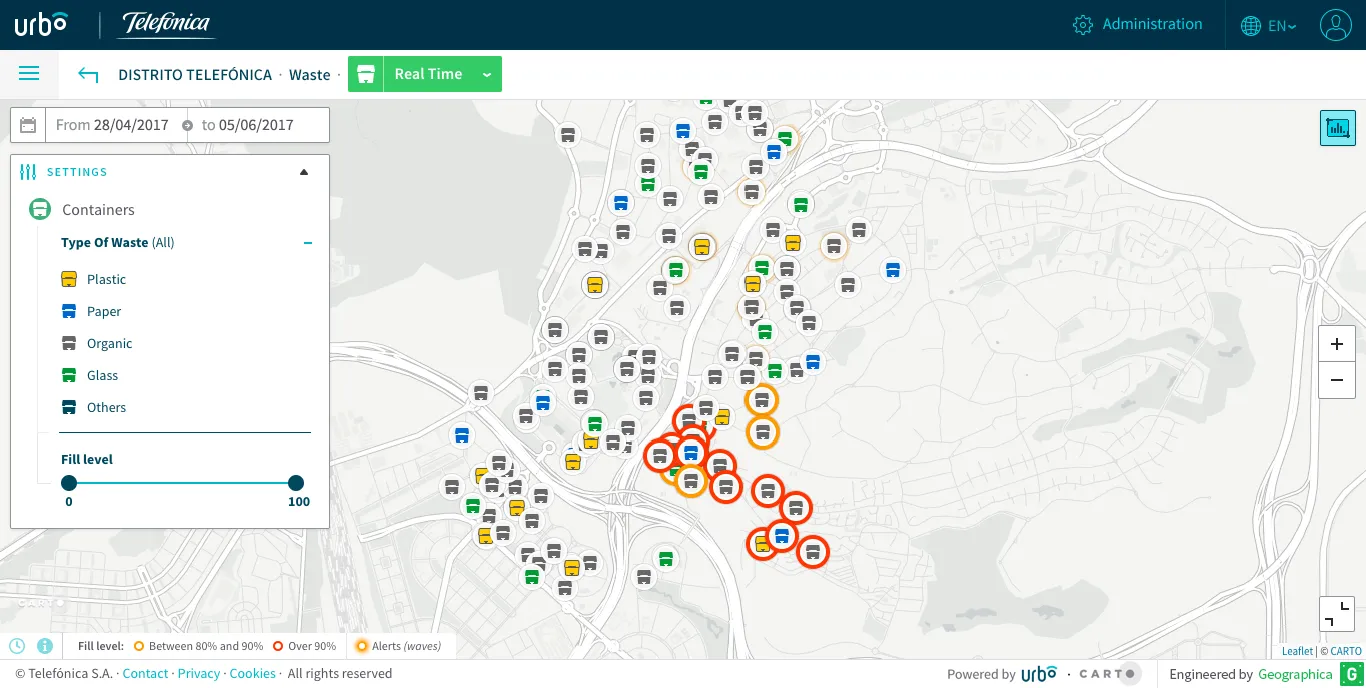Select DISTRITO TELEFÓNICA breadcrumb

point(195,75)
